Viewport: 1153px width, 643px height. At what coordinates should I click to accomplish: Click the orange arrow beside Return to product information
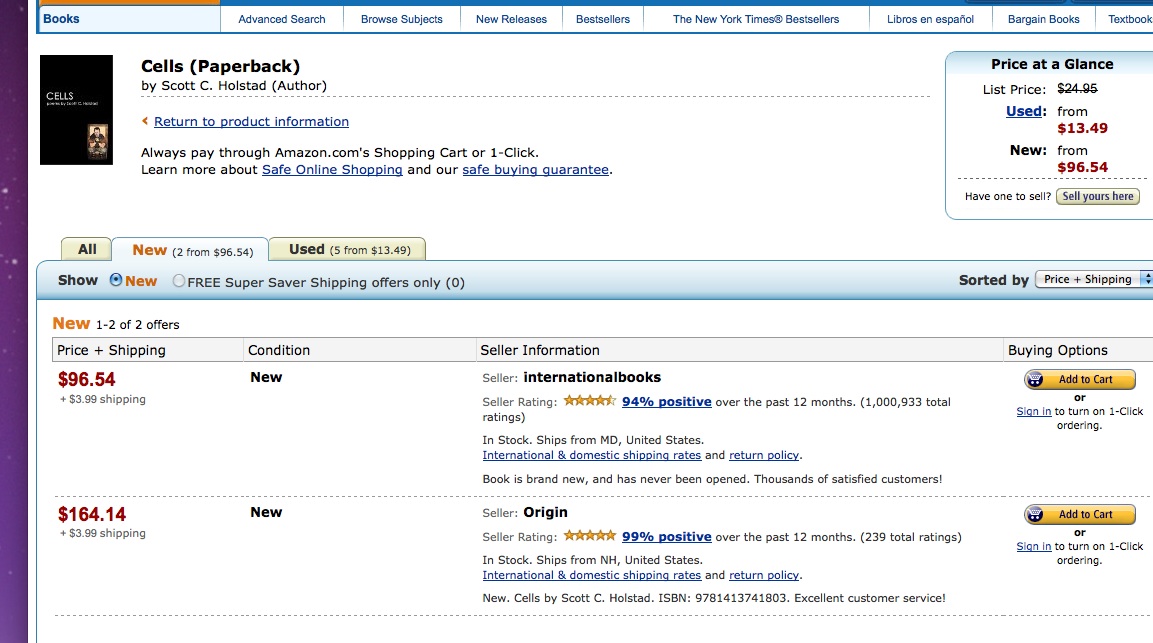tap(145, 121)
